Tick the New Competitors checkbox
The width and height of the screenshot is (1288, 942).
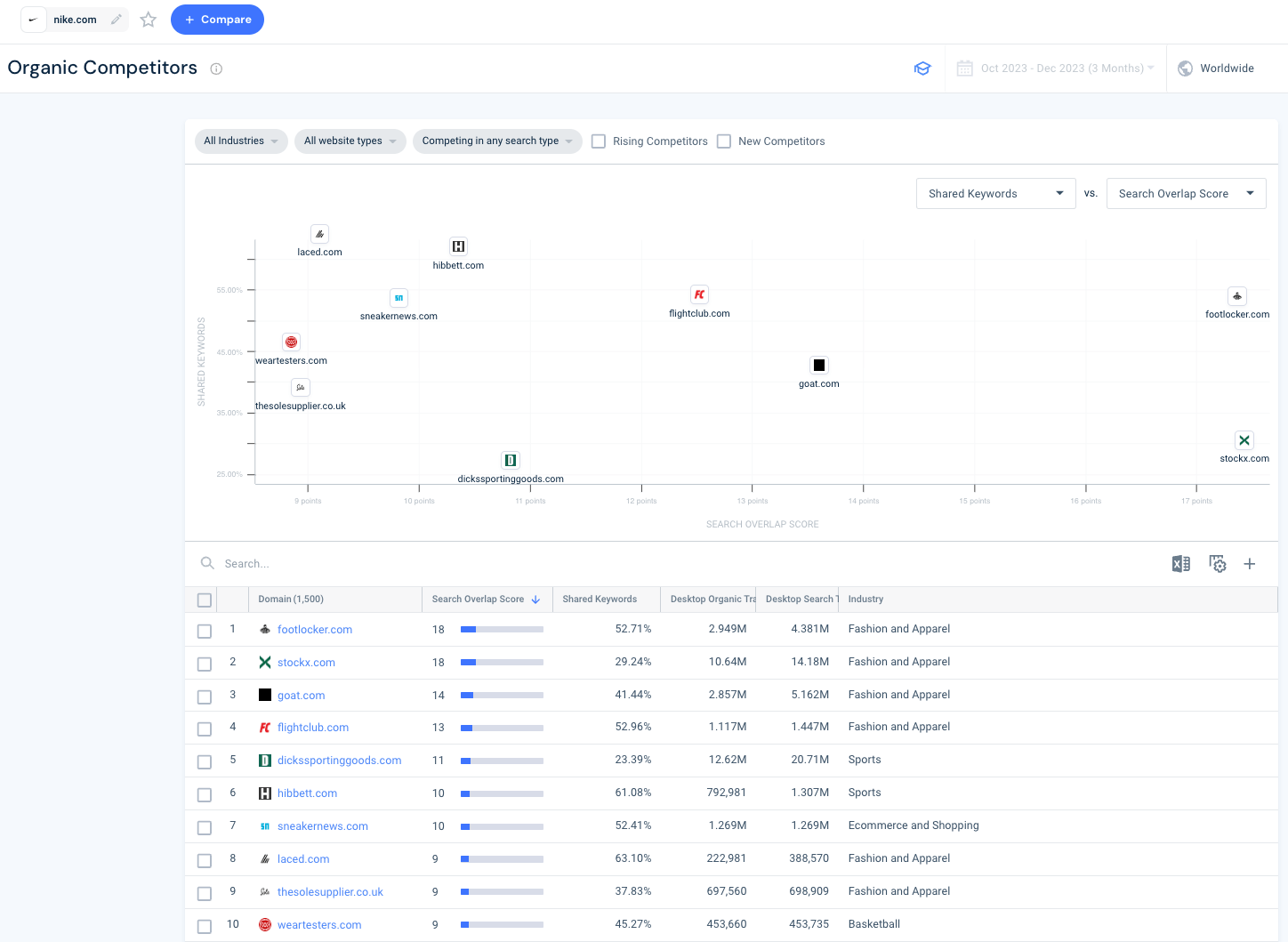coord(724,141)
